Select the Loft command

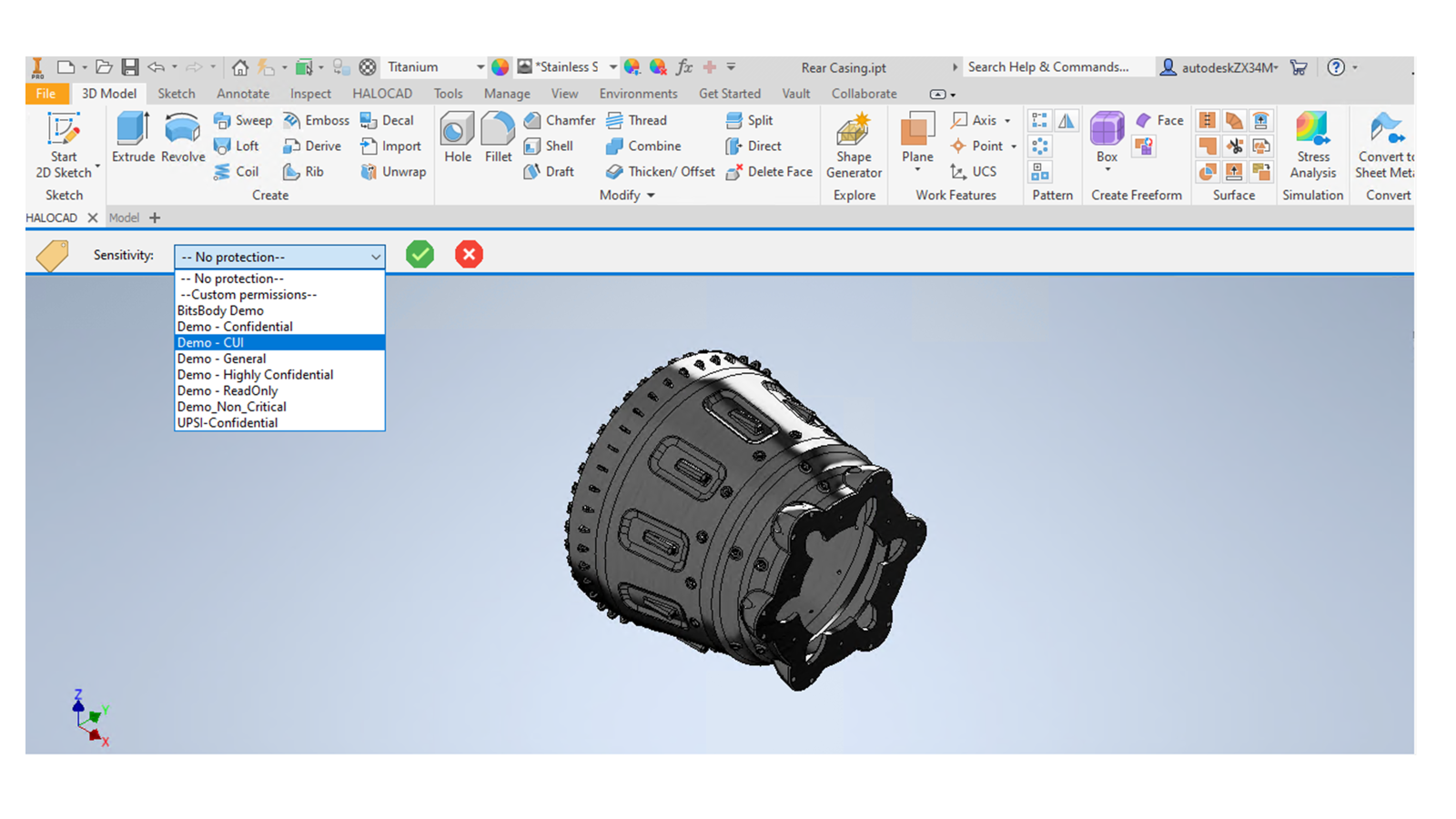[237, 146]
